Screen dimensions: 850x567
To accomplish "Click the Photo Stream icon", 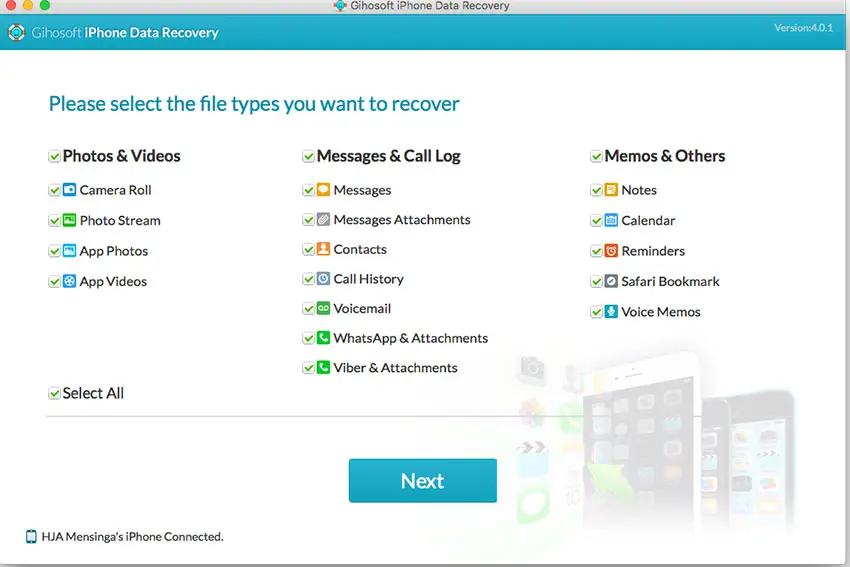I will click(x=69, y=220).
